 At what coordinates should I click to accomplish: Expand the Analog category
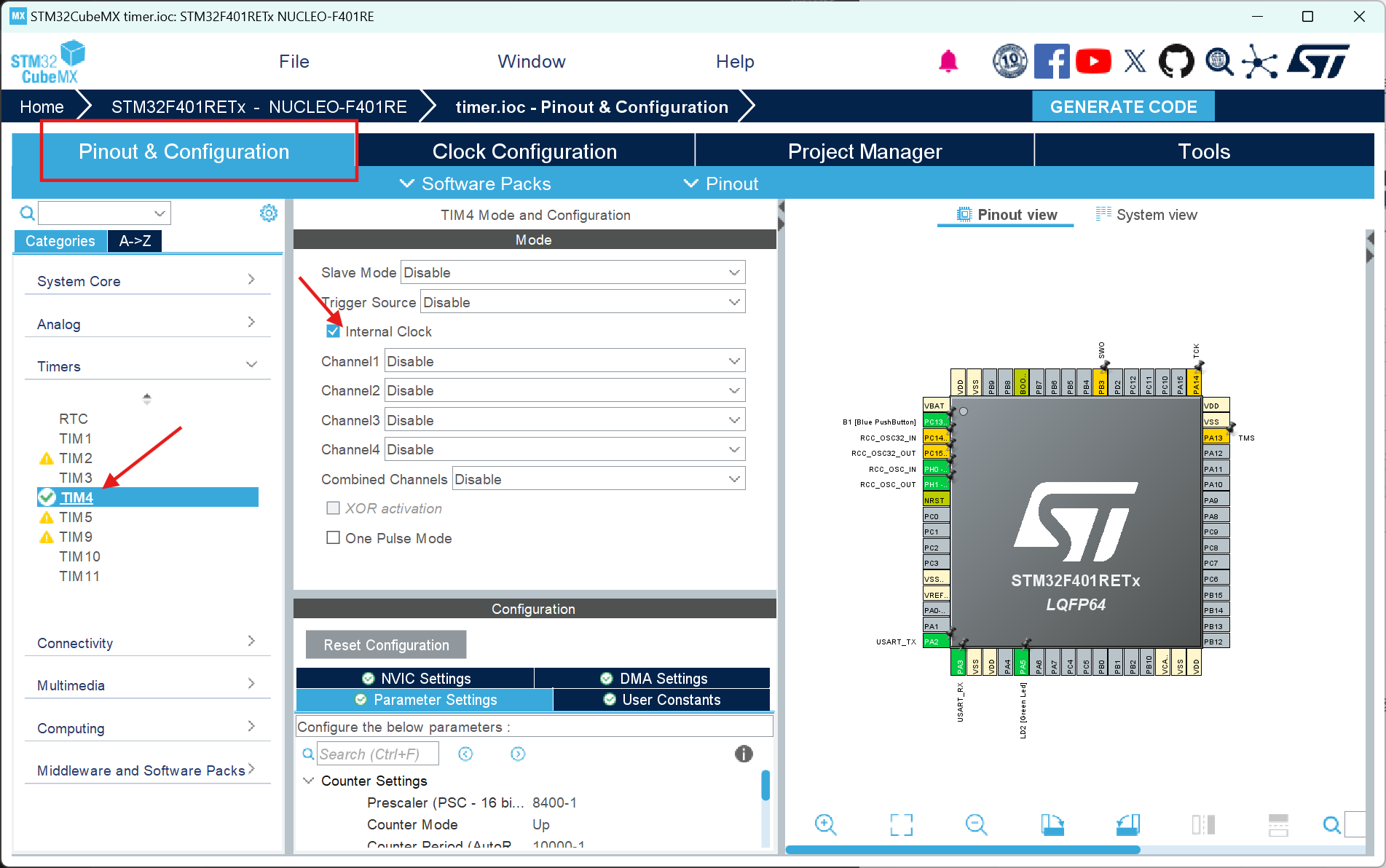click(x=147, y=324)
